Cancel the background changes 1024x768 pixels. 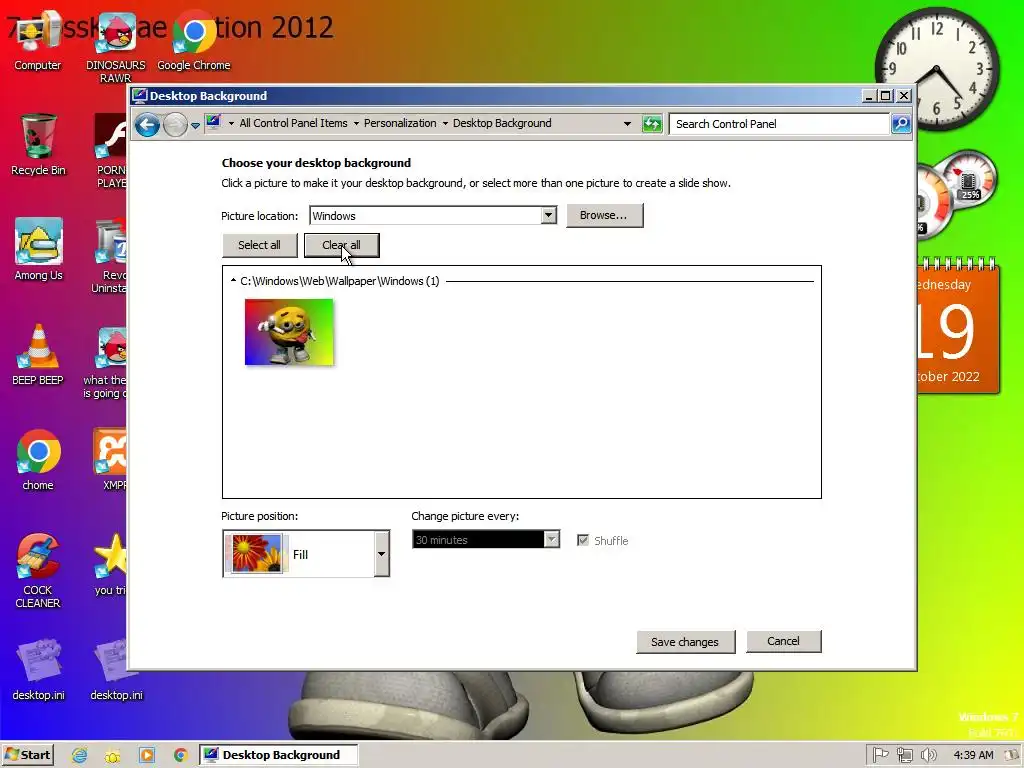[783, 641]
